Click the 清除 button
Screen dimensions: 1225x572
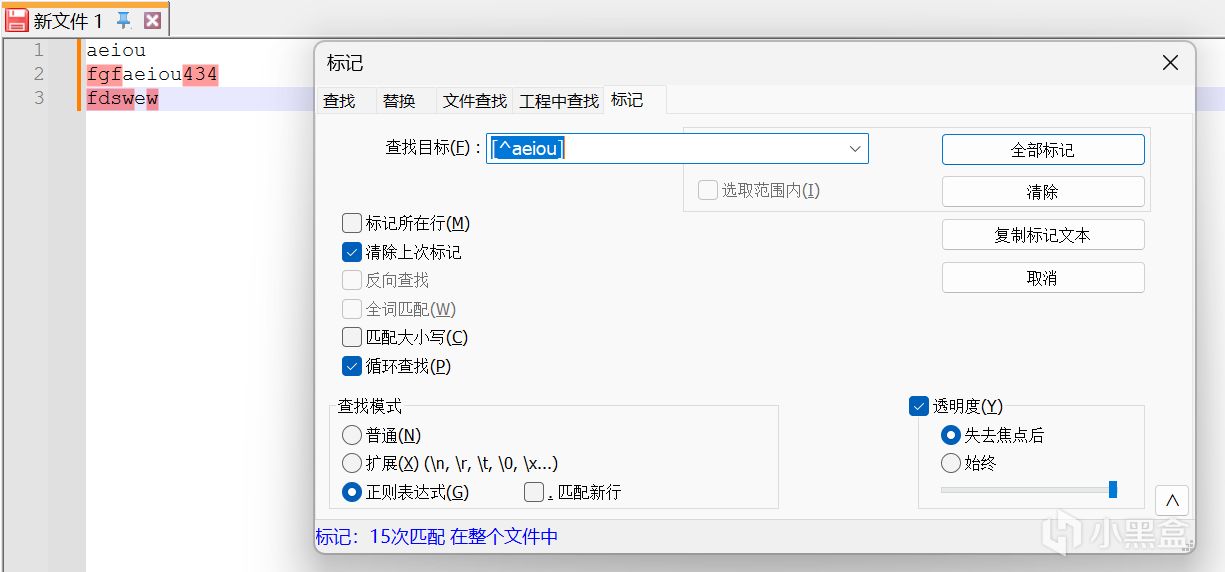pos(1042,192)
